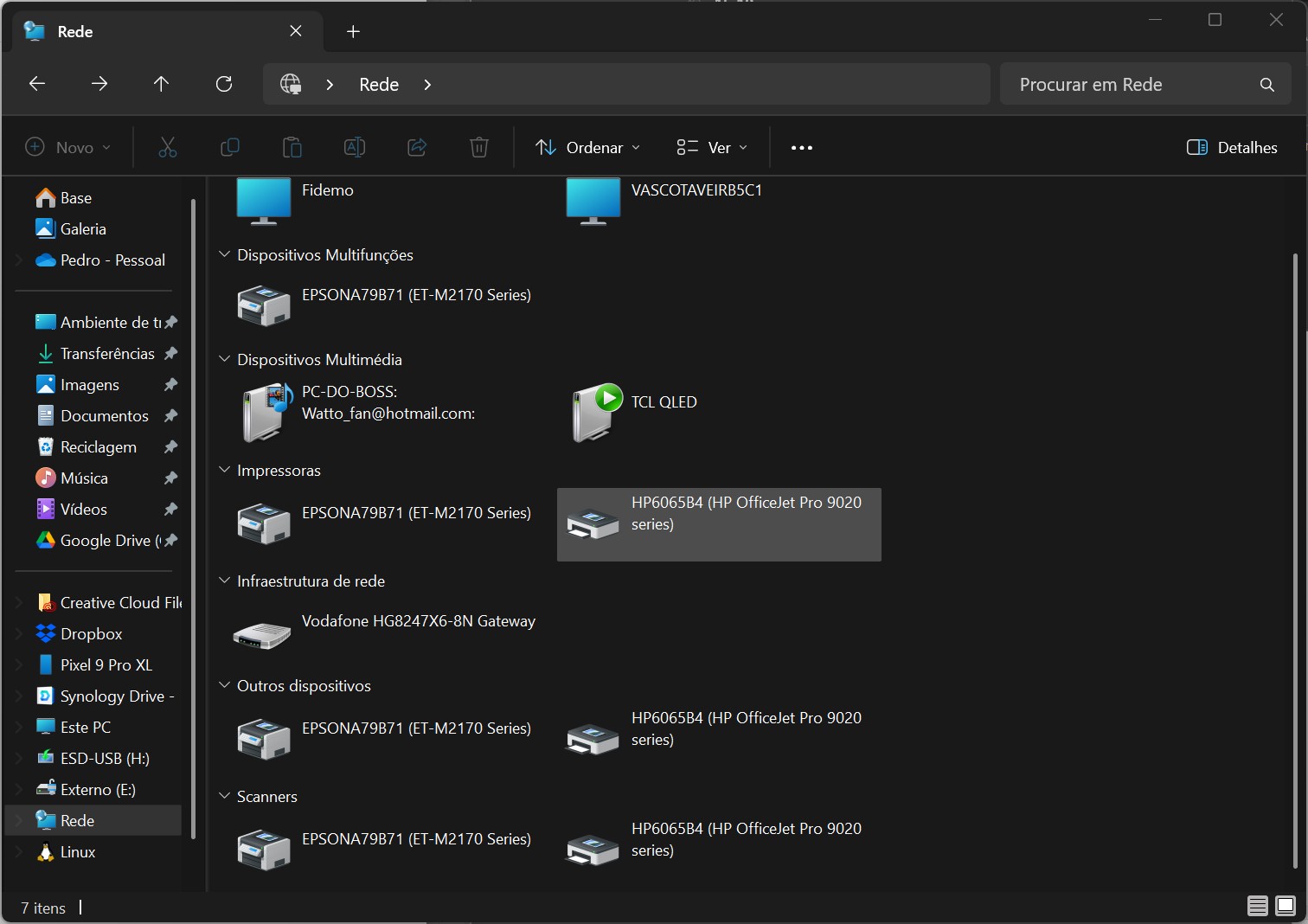Click Rede in the address bar breadcrumb
The image size is (1308, 924).
tap(379, 85)
